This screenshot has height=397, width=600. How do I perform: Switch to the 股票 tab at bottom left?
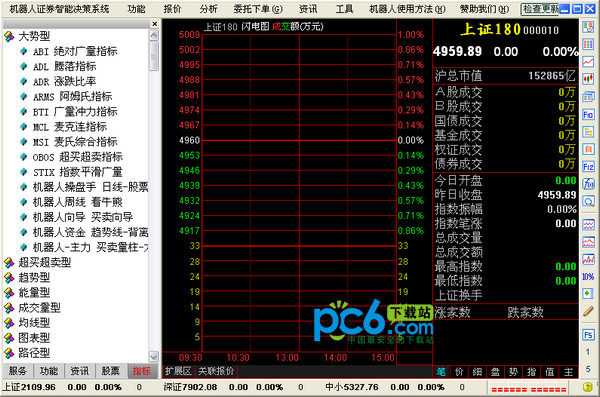pos(111,371)
